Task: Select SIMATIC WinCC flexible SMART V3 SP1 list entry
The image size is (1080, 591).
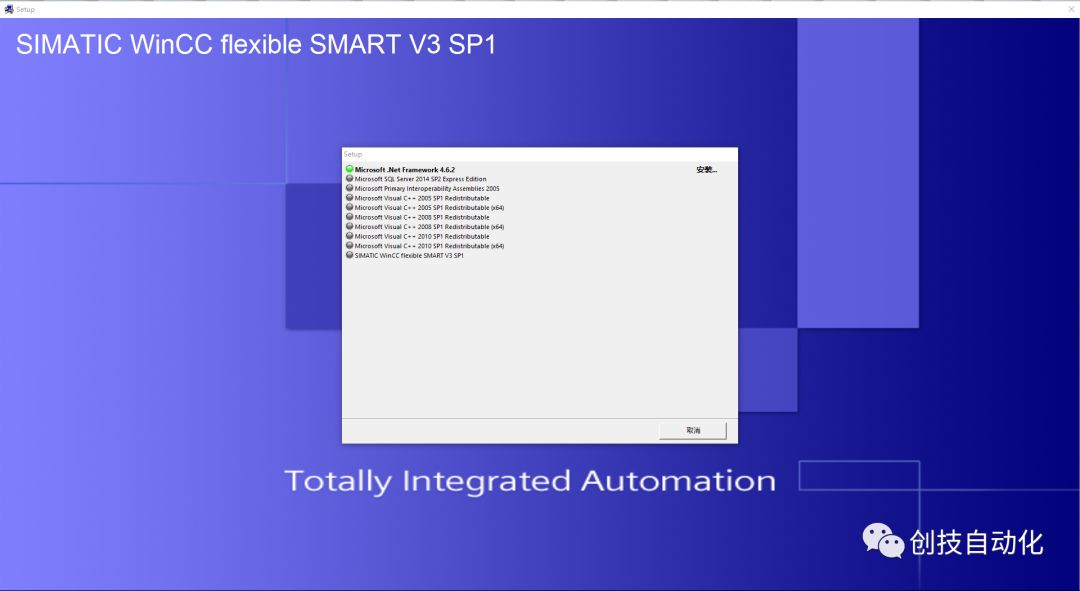Action: [409, 256]
